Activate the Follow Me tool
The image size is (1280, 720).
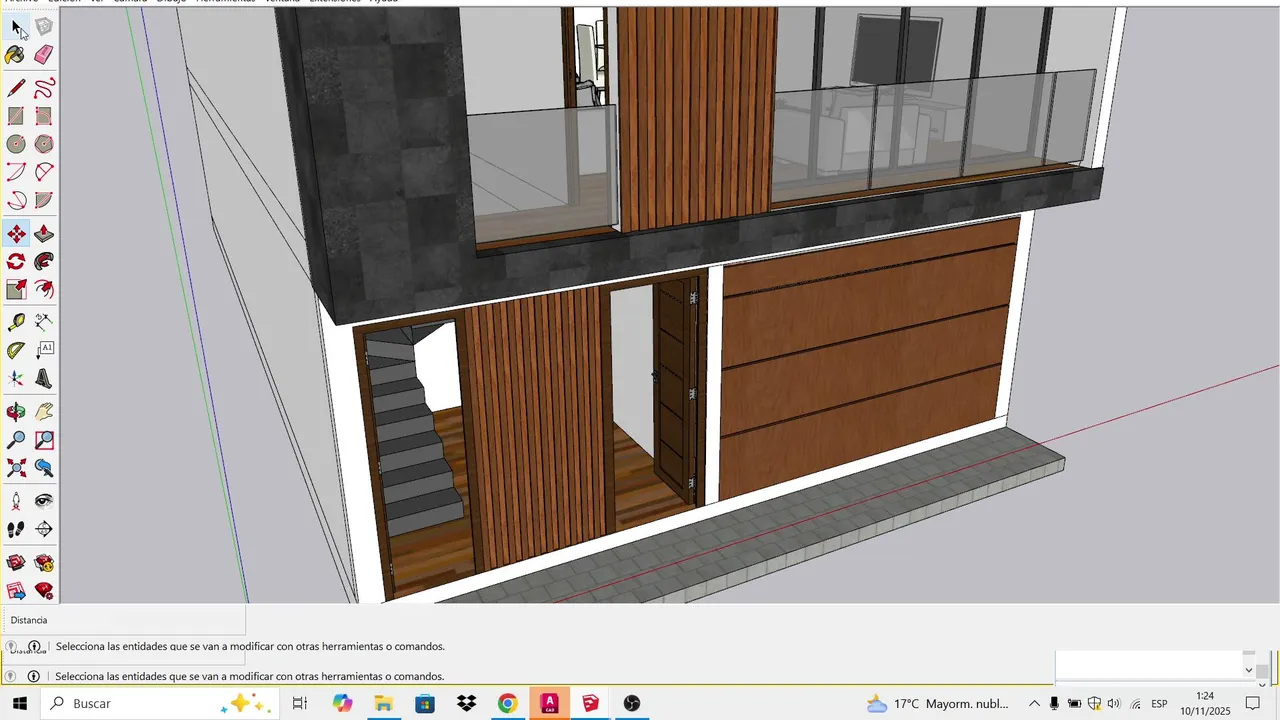click(x=44, y=262)
